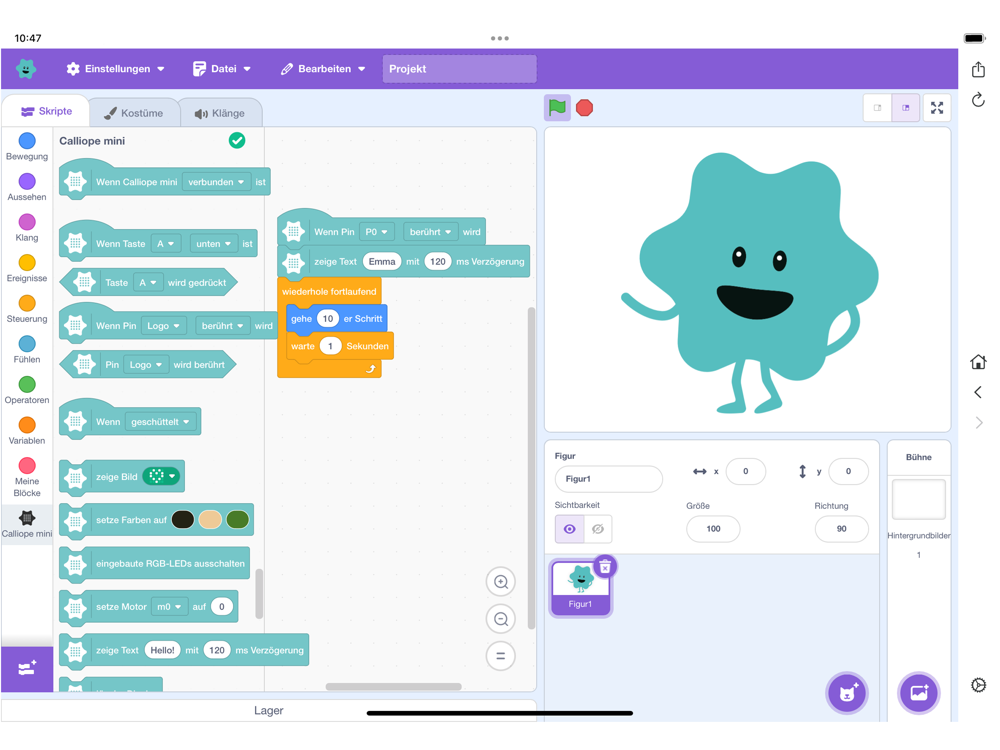
Task: Reset workspace zoom with equals button
Action: point(501,656)
